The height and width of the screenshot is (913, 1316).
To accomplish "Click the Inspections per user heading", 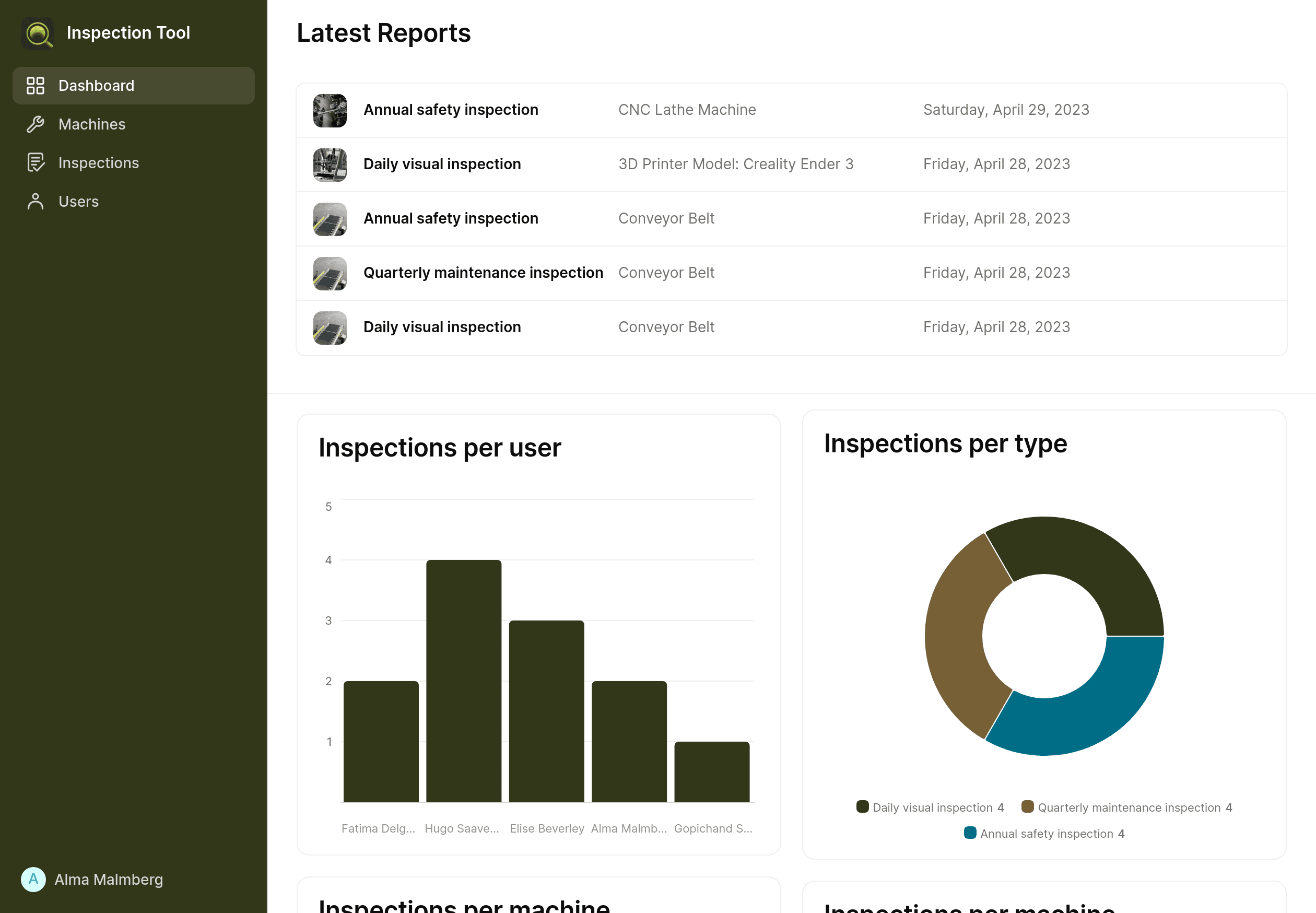I will (440, 447).
